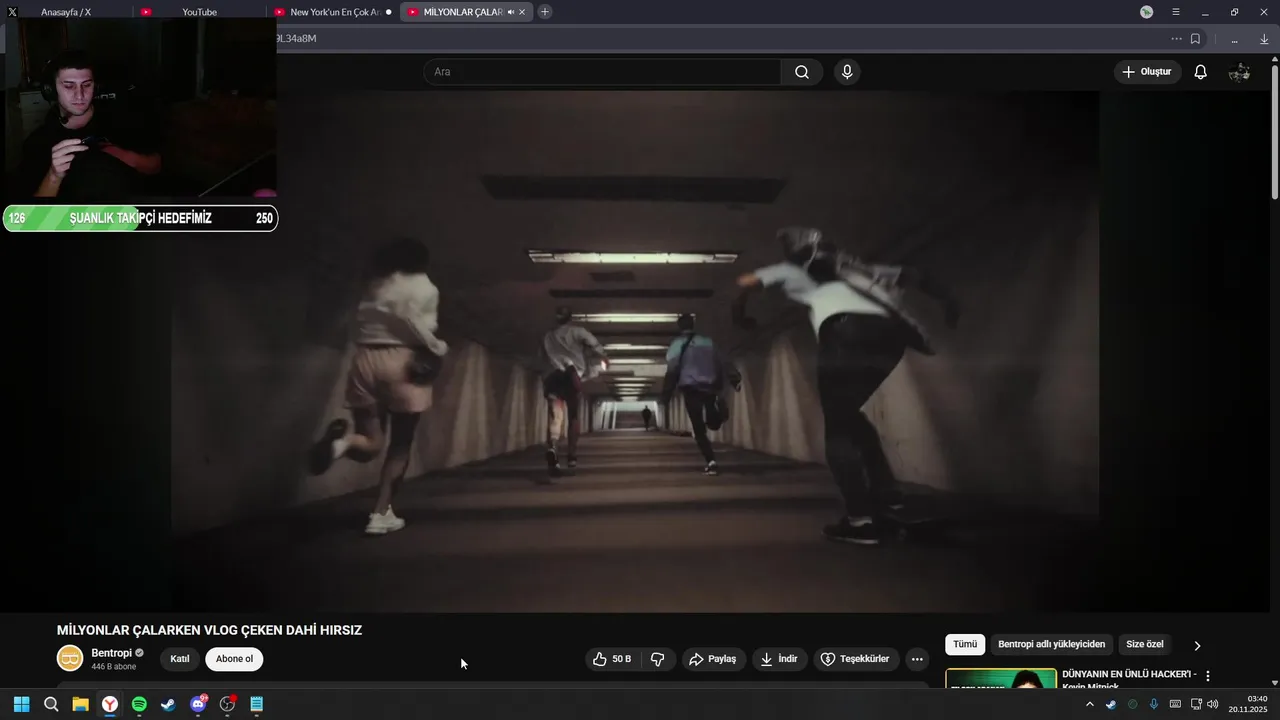Switch to the Anasayfa / X tab
1280x720 pixels.
pos(66,12)
